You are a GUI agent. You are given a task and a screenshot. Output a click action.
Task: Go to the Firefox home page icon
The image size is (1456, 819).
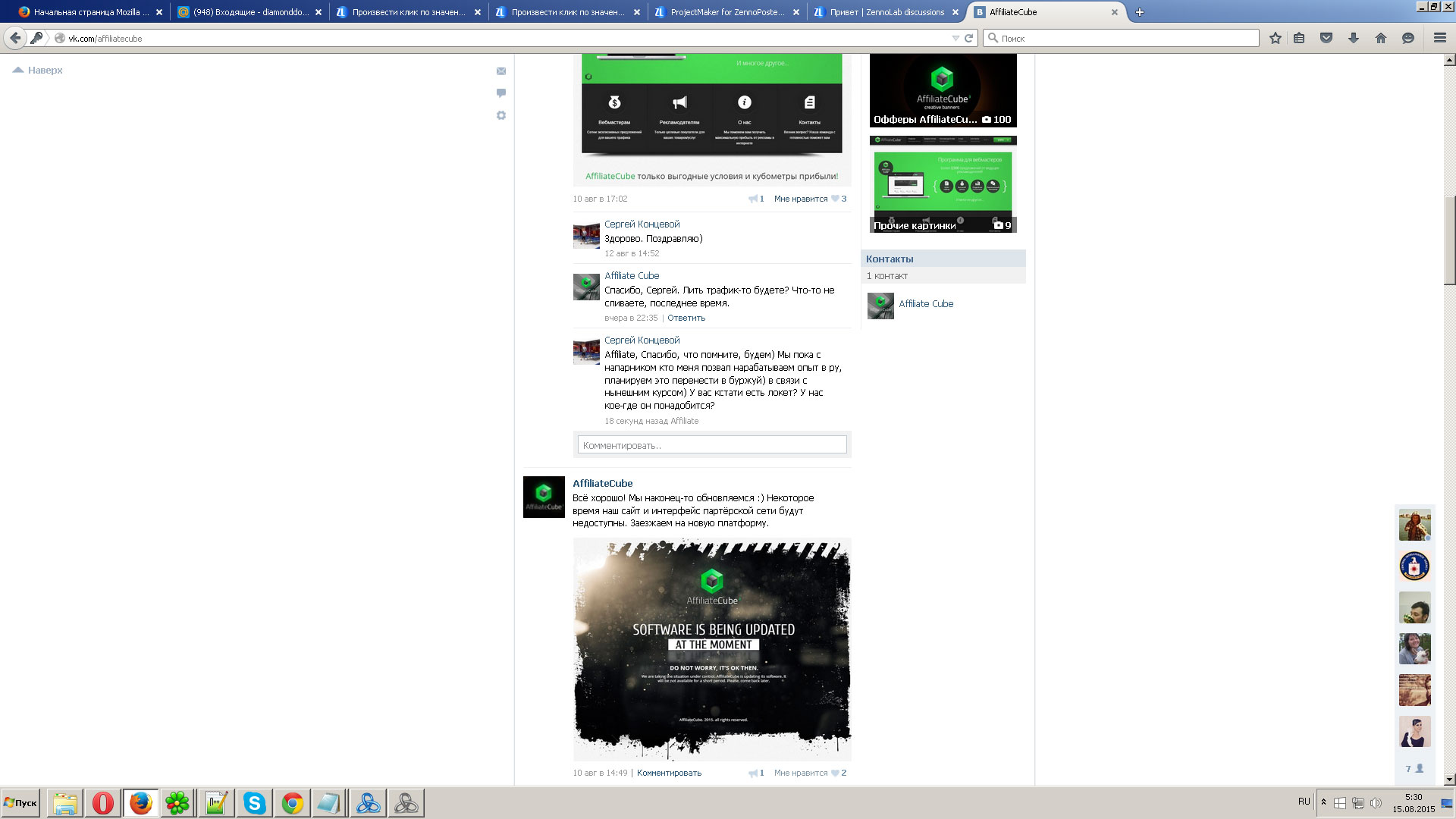click(x=1381, y=38)
